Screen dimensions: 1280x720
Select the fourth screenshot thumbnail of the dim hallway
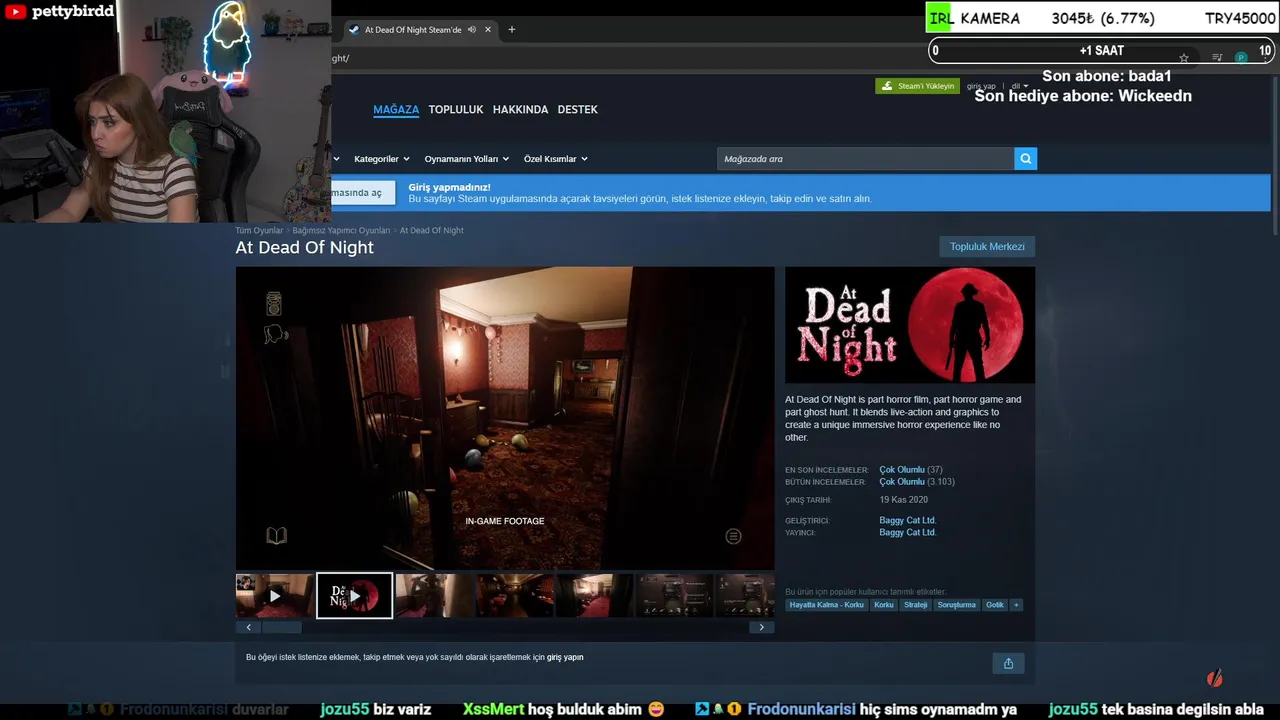click(x=515, y=596)
